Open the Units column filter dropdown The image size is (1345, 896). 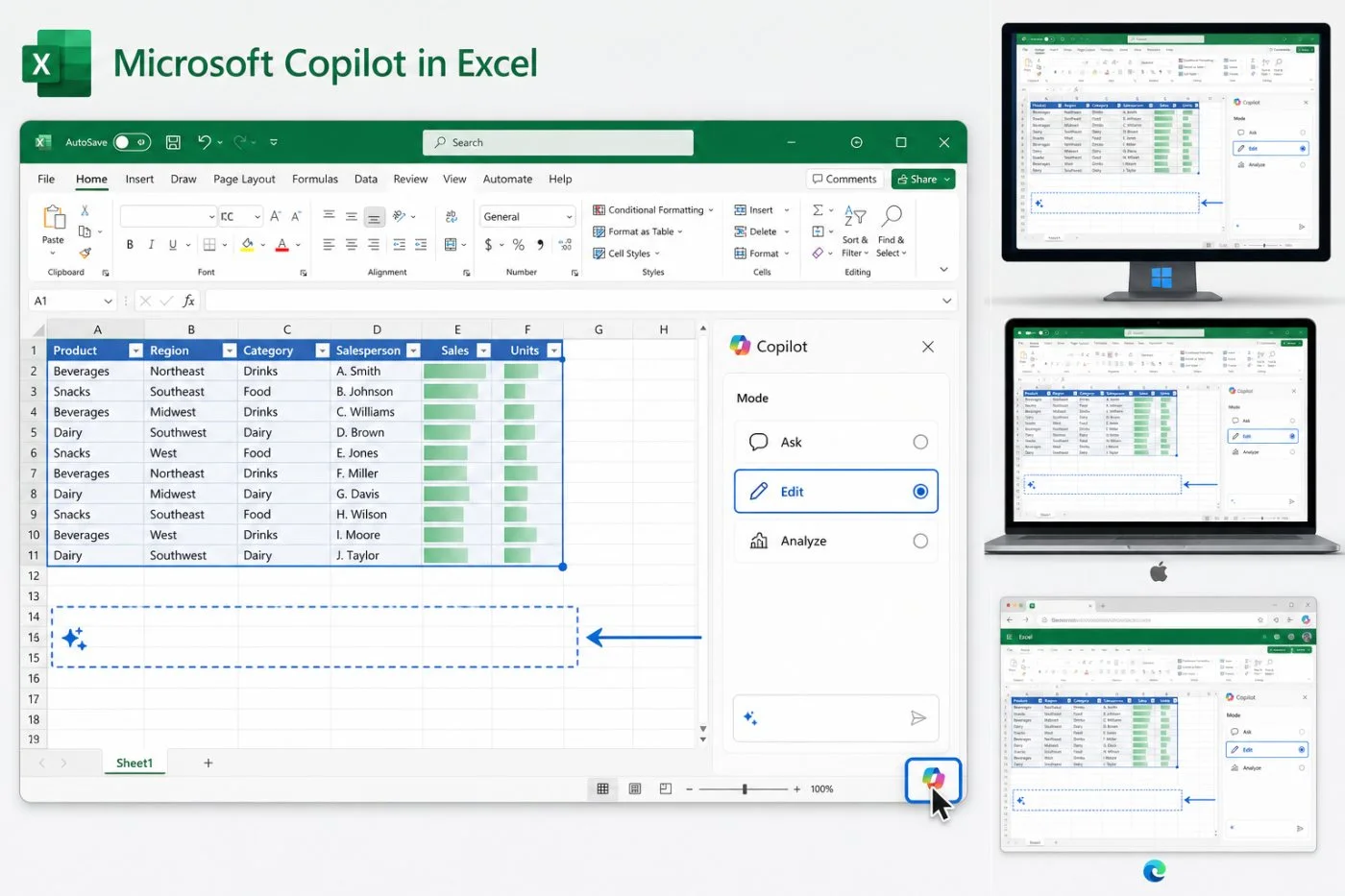(x=554, y=351)
